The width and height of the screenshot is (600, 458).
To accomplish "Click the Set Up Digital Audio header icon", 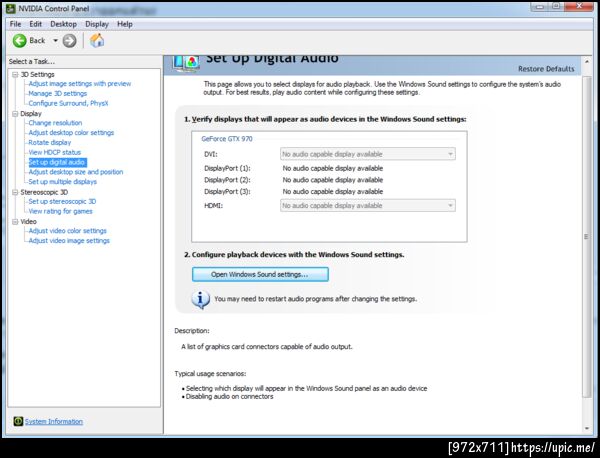I will pyautogui.click(x=186, y=63).
